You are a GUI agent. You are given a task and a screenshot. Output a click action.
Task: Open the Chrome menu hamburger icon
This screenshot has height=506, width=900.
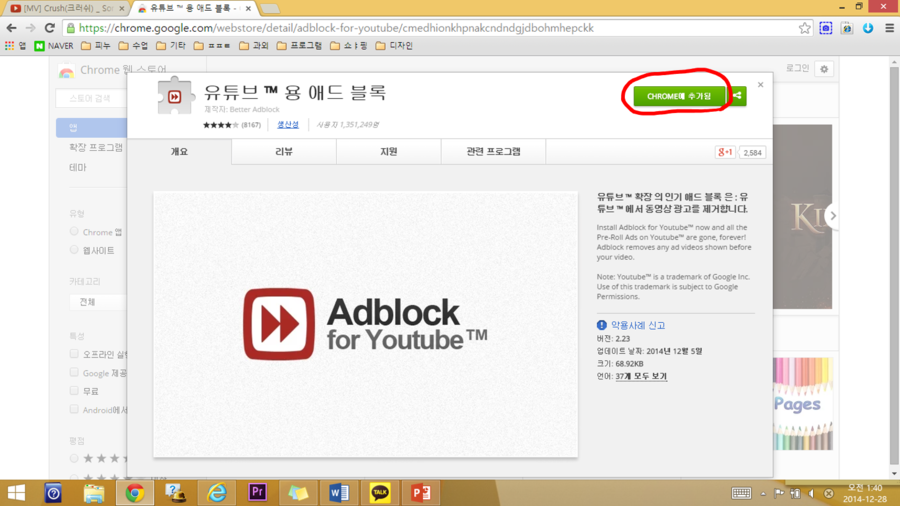tap(889, 28)
